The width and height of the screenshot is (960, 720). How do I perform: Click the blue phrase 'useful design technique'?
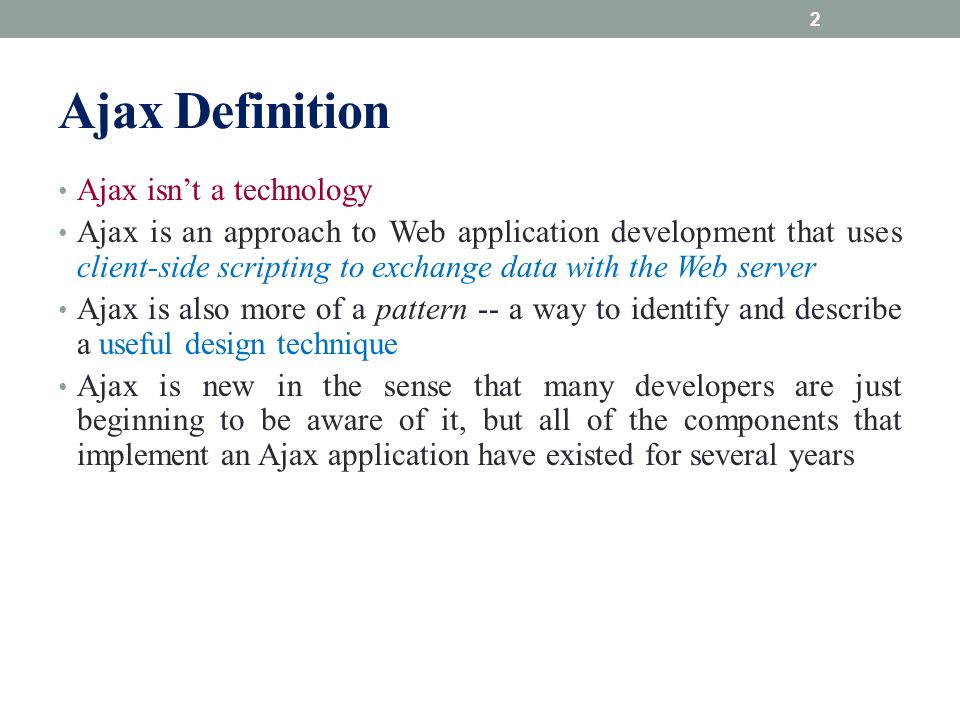(x=248, y=344)
